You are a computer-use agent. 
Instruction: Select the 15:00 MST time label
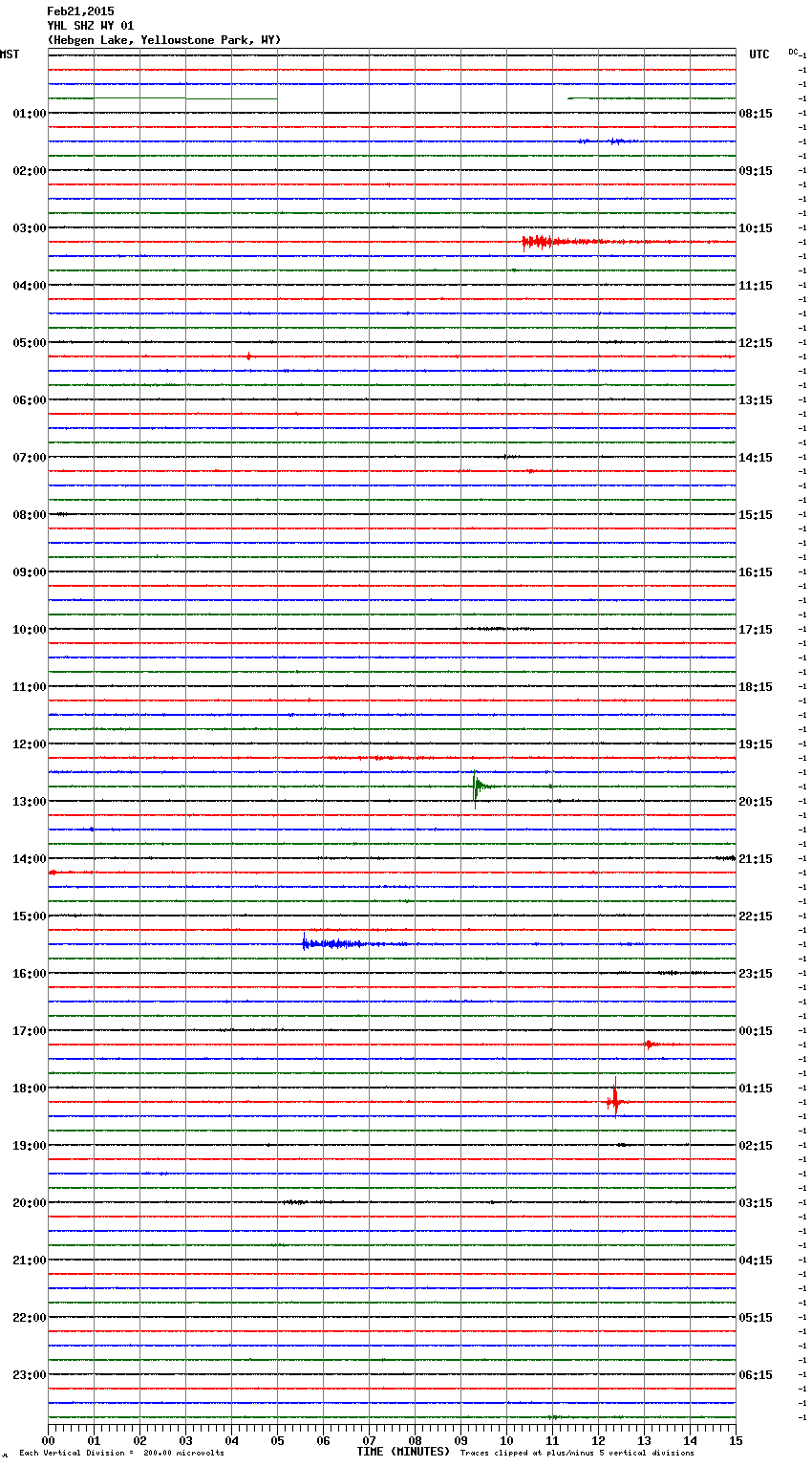tap(29, 916)
